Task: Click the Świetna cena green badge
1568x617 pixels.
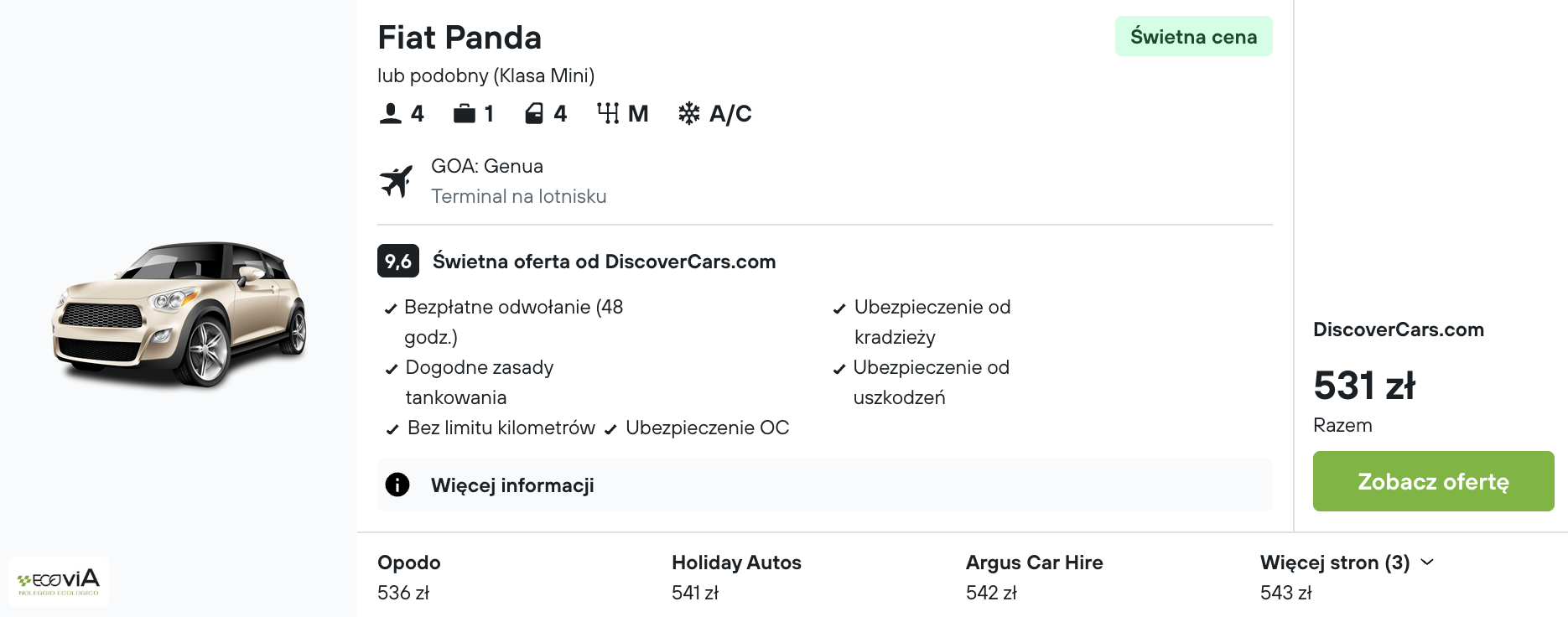Action: [x=1192, y=36]
